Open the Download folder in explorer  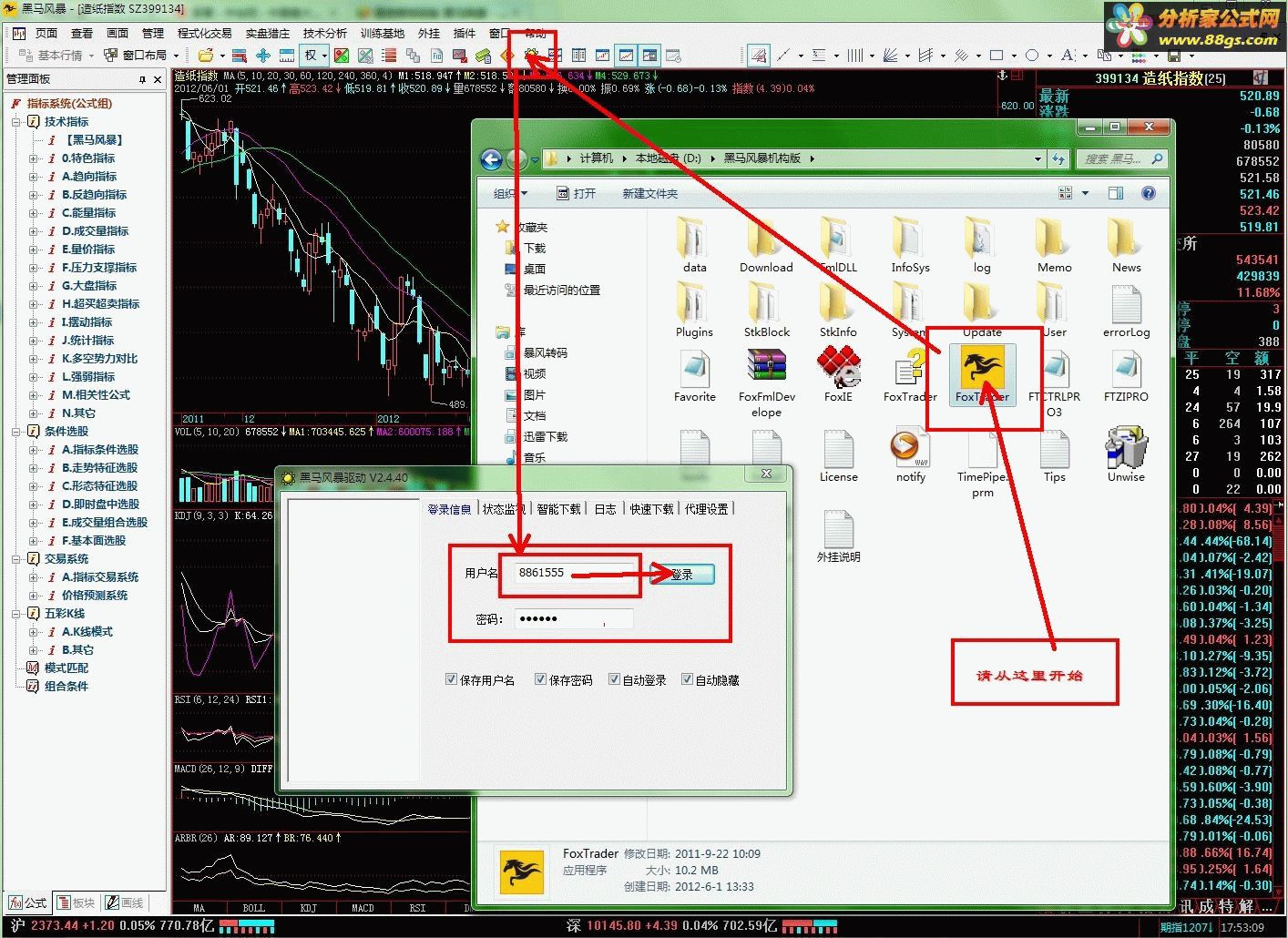point(766,244)
